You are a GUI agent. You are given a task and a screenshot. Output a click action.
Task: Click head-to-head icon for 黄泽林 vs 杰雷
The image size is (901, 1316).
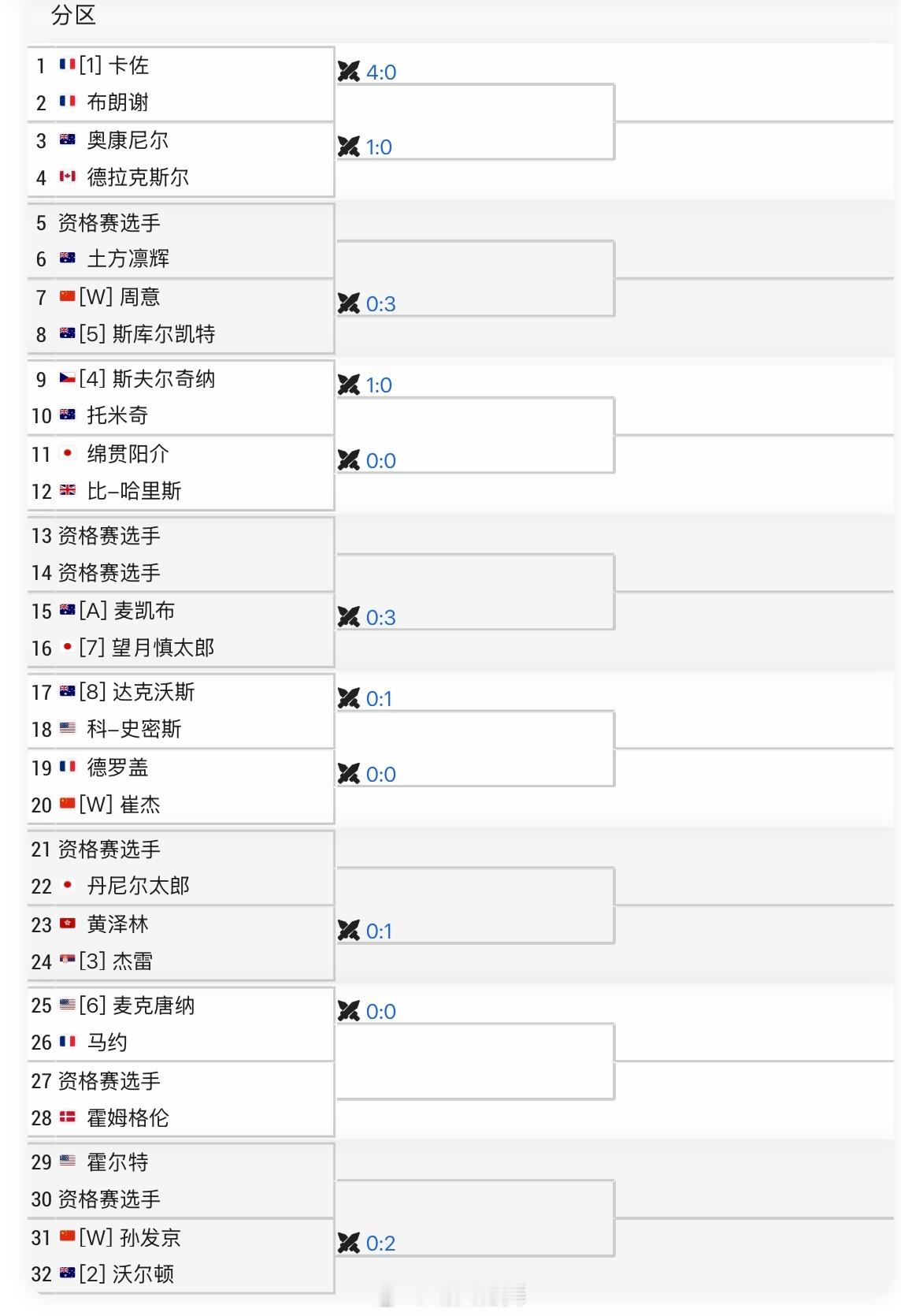[348, 931]
